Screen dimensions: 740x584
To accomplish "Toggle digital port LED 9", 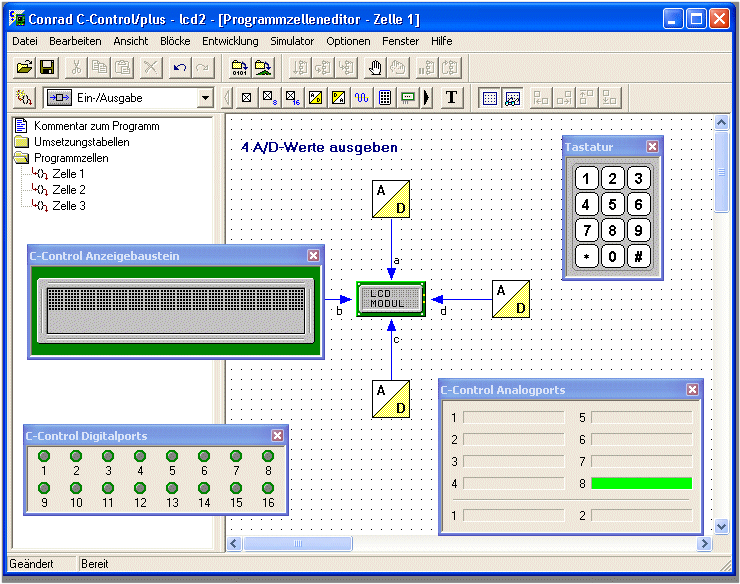I will (44, 488).
